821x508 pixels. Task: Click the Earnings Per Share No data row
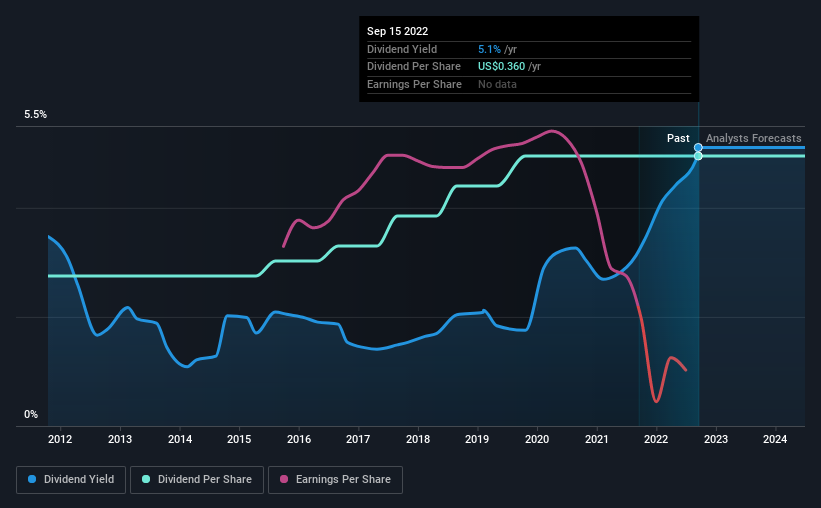click(x=529, y=84)
